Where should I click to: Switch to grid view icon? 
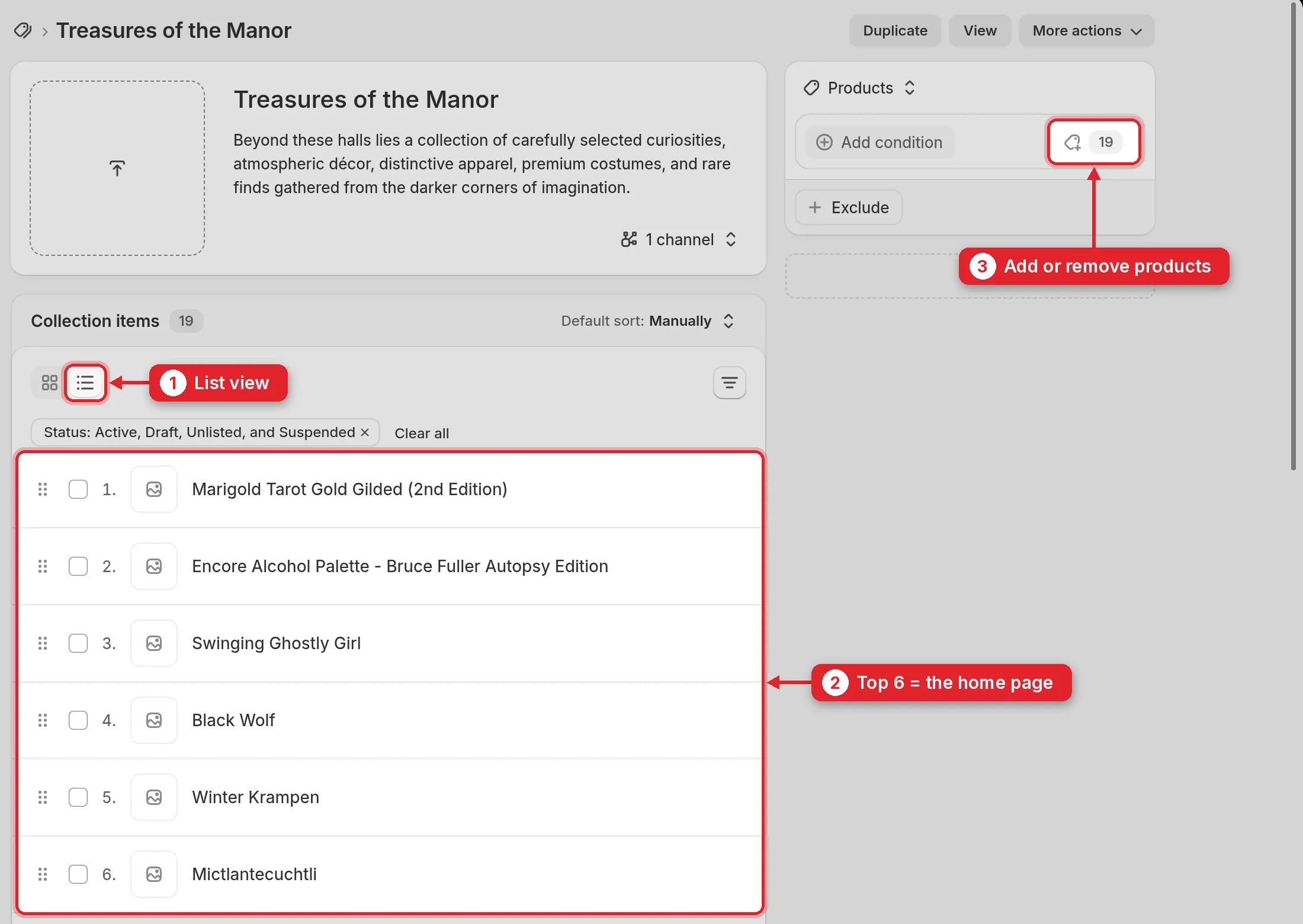click(x=50, y=383)
